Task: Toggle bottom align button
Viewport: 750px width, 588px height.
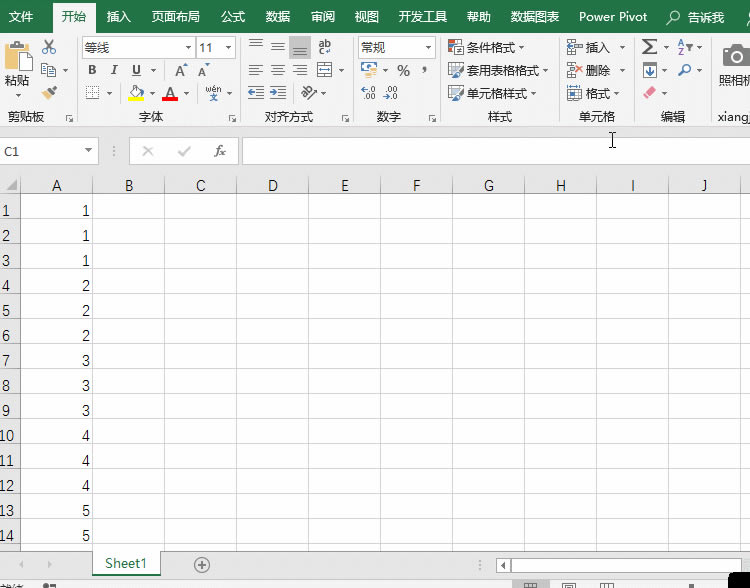Action: 300,47
